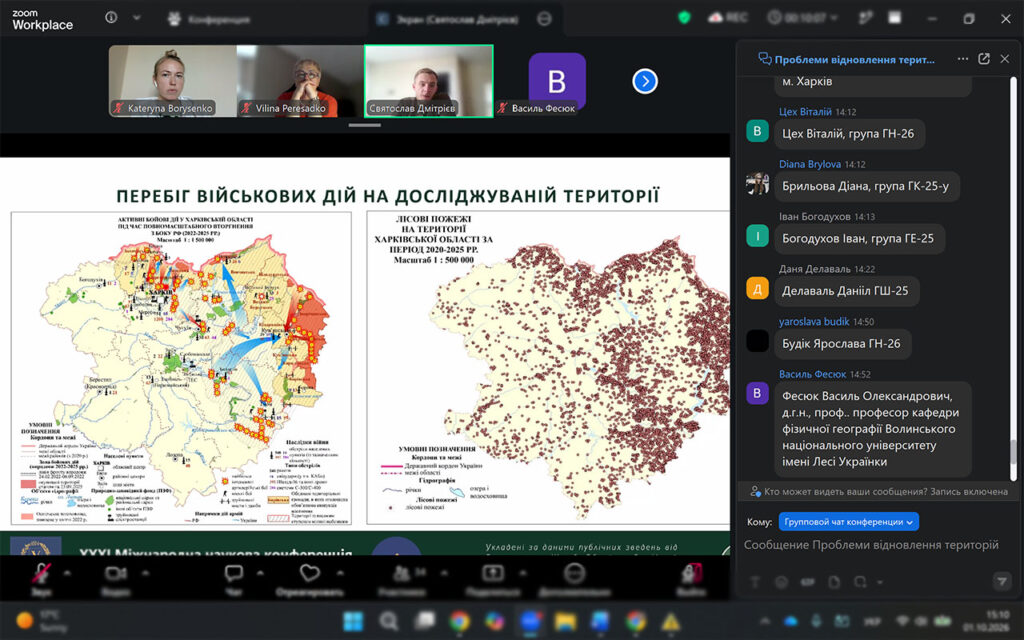Select message 'Цех Віталій, група ГН-26'
This screenshot has width=1024, height=640.
[x=848, y=133]
